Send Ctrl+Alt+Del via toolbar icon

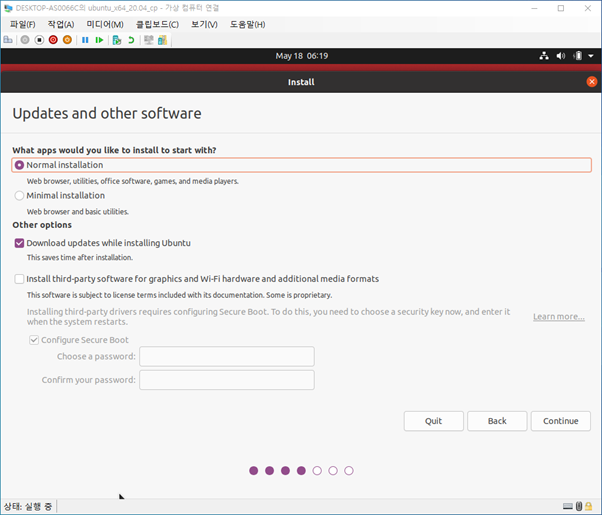point(8,40)
